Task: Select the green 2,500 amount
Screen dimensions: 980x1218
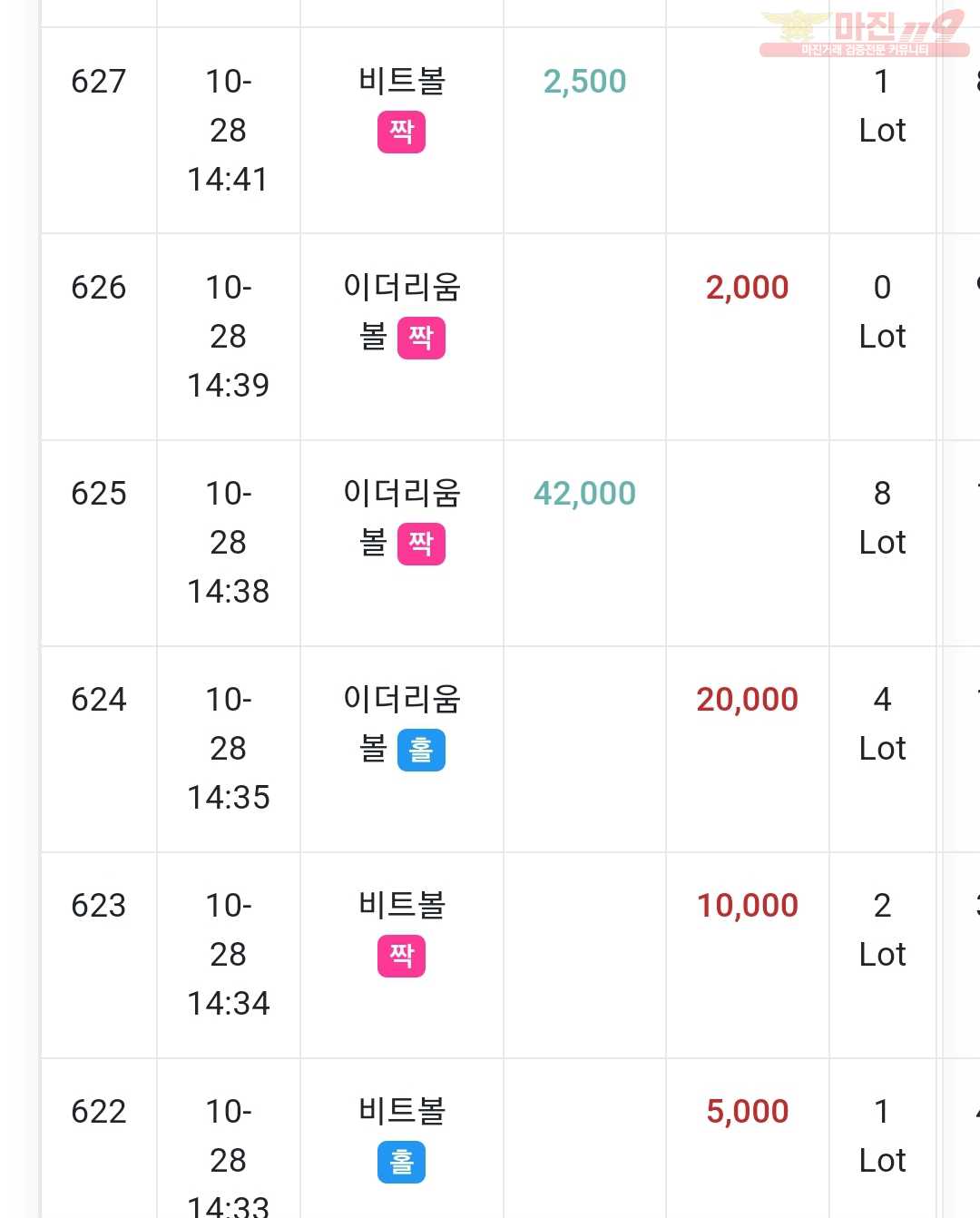Action: pyautogui.click(x=584, y=82)
